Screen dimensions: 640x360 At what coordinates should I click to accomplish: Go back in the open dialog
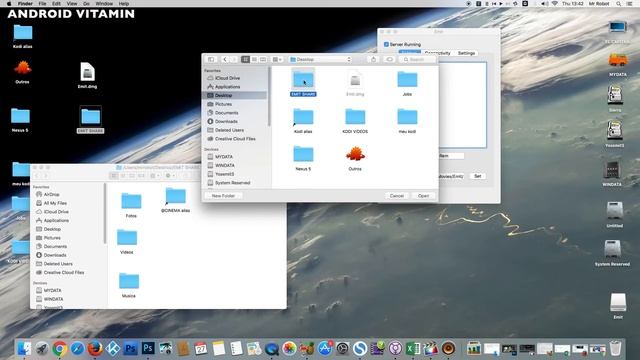[x=224, y=60]
